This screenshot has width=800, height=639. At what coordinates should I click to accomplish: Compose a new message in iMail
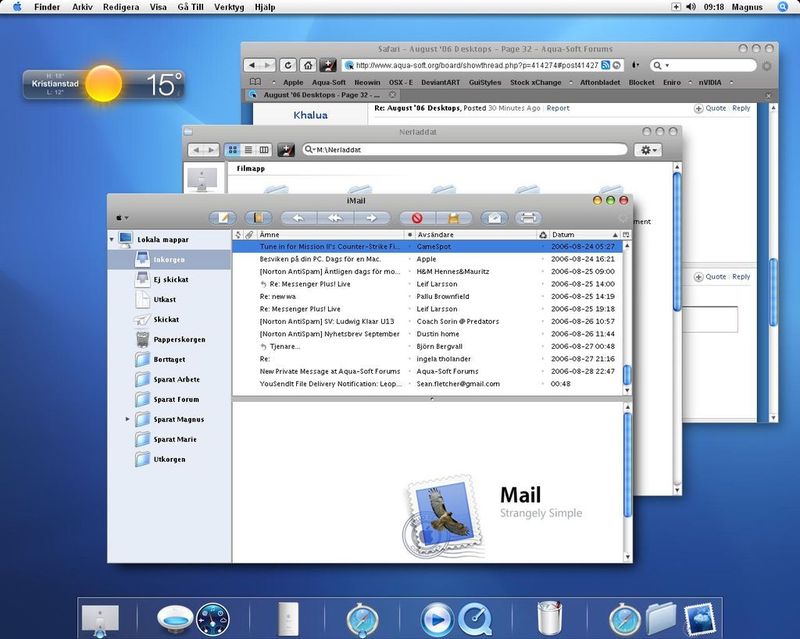coord(222,218)
